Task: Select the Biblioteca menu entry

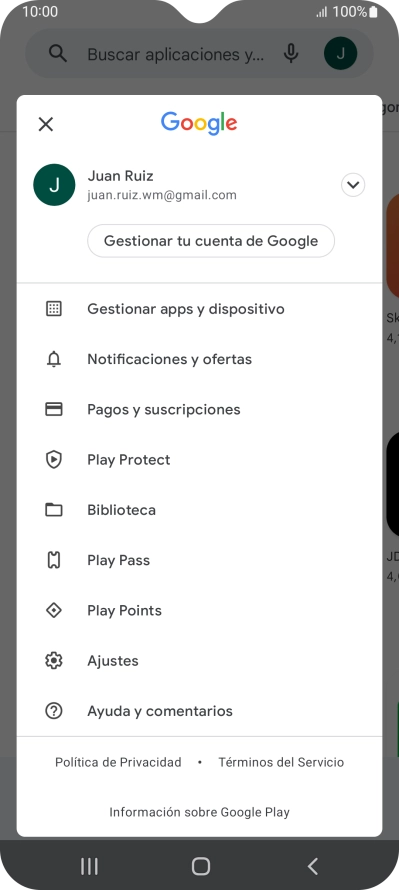Action: pos(199,510)
